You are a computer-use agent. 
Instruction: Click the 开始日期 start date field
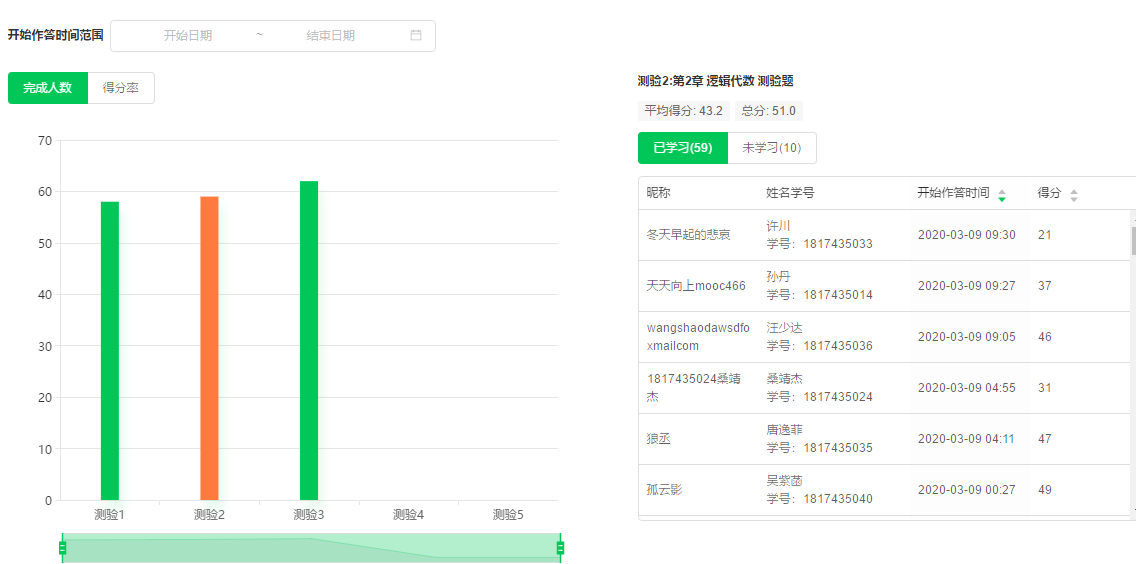coord(188,35)
